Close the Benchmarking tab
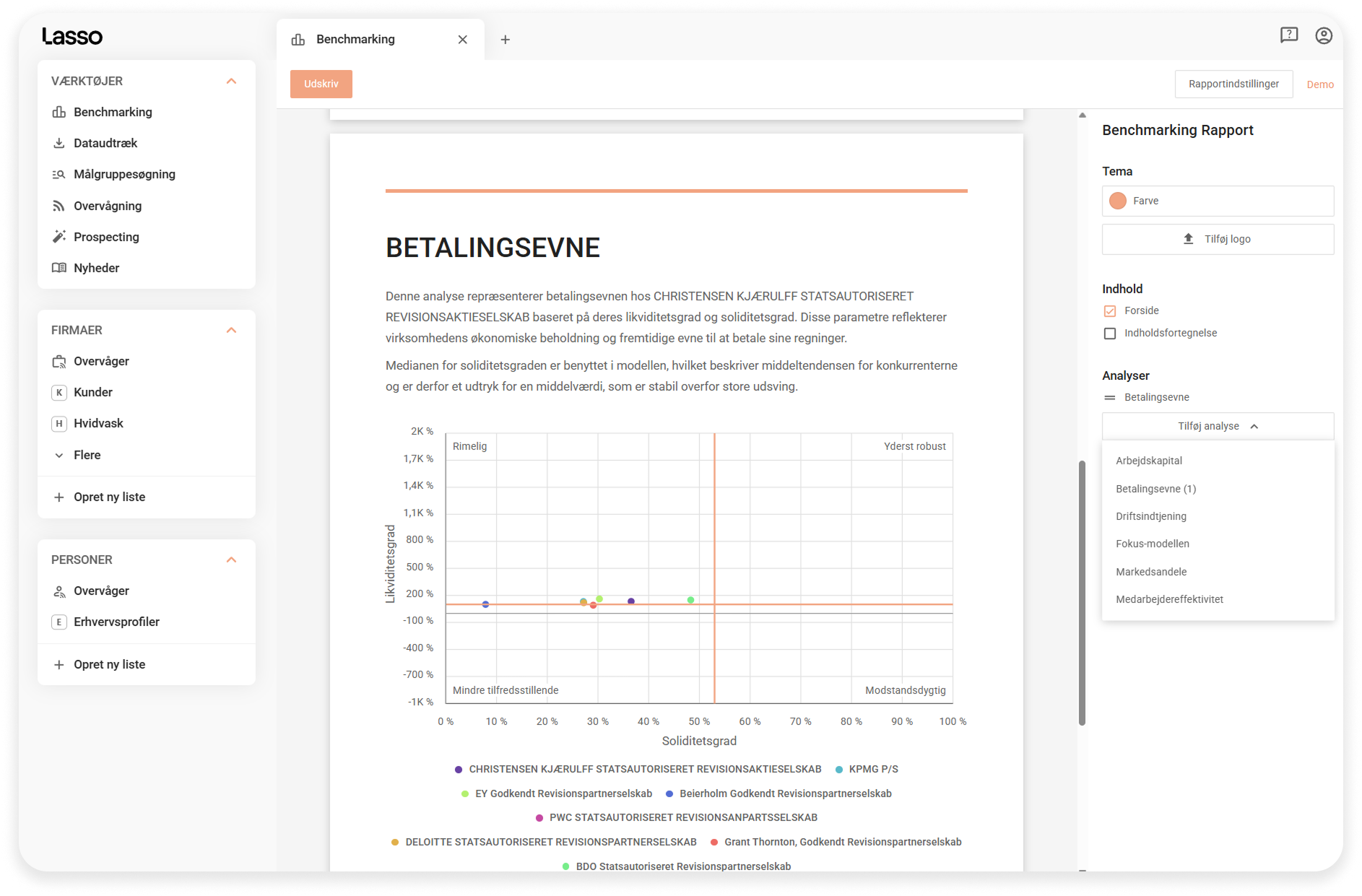 tap(463, 40)
